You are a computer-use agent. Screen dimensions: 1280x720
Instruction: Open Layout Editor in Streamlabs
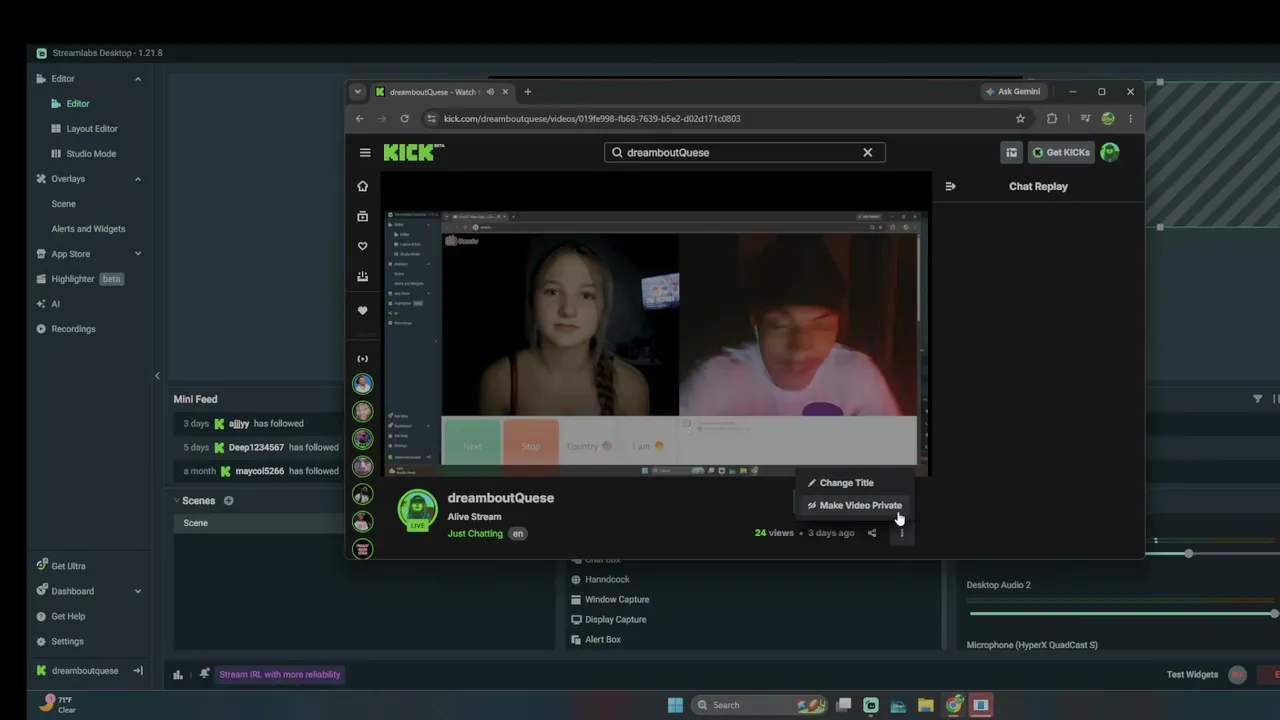92,129
